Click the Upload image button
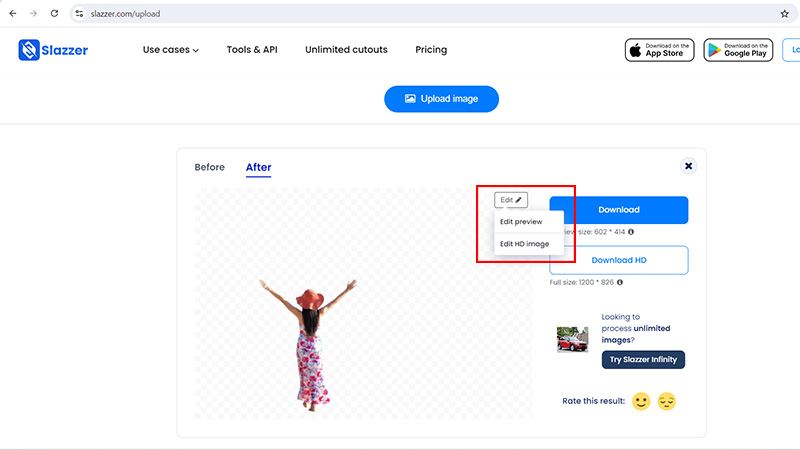800x450 pixels. click(441, 99)
